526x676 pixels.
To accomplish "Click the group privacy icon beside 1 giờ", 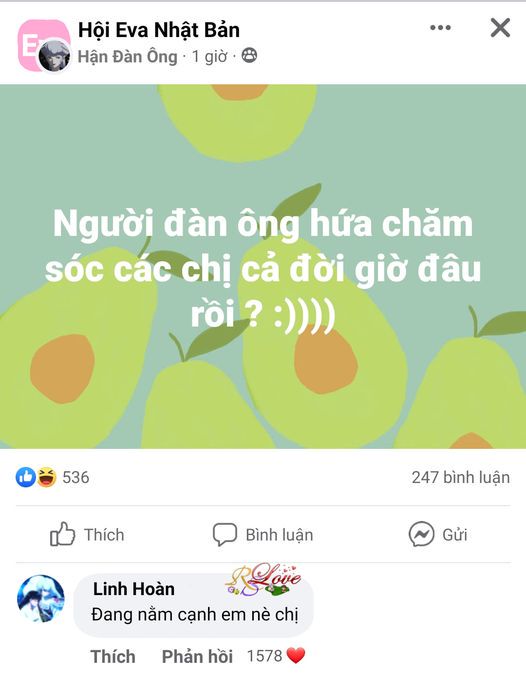I will pos(249,56).
